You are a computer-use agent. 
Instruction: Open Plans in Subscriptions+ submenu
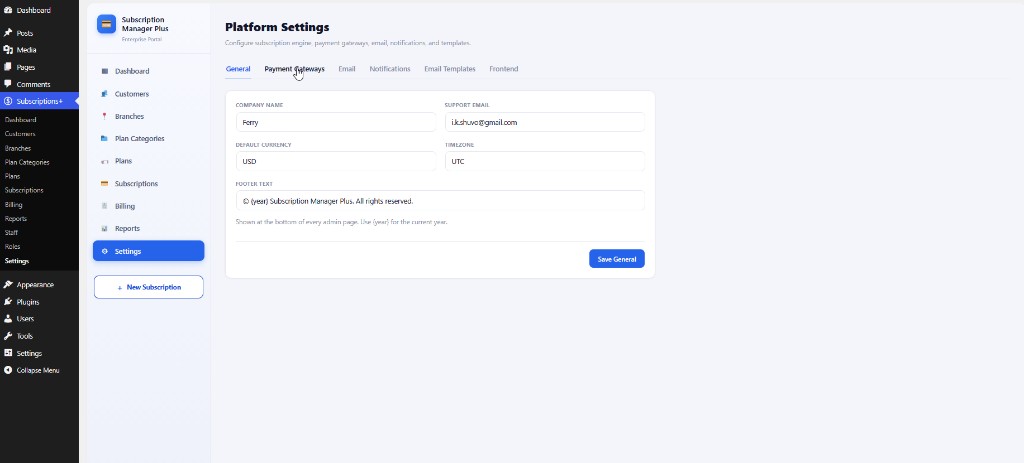pos(12,176)
